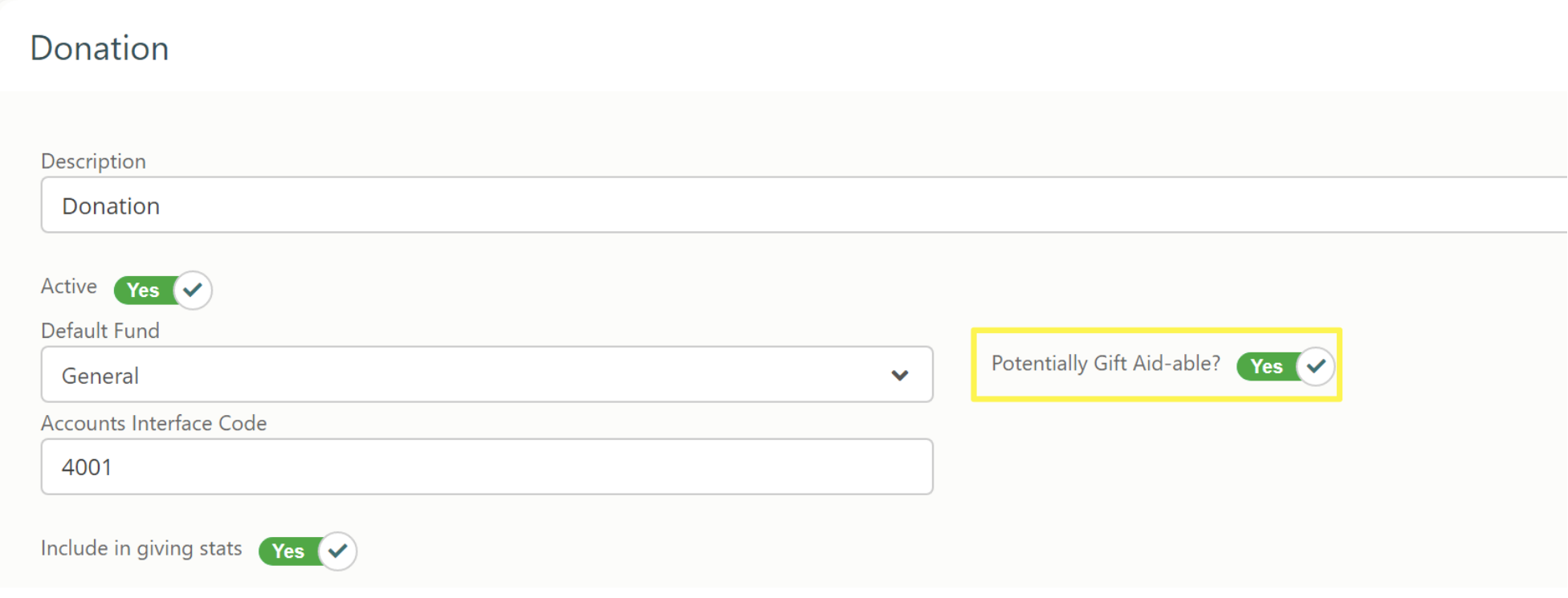Click the Donation page heading
Screen dimensions: 1568x598
[100, 48]
